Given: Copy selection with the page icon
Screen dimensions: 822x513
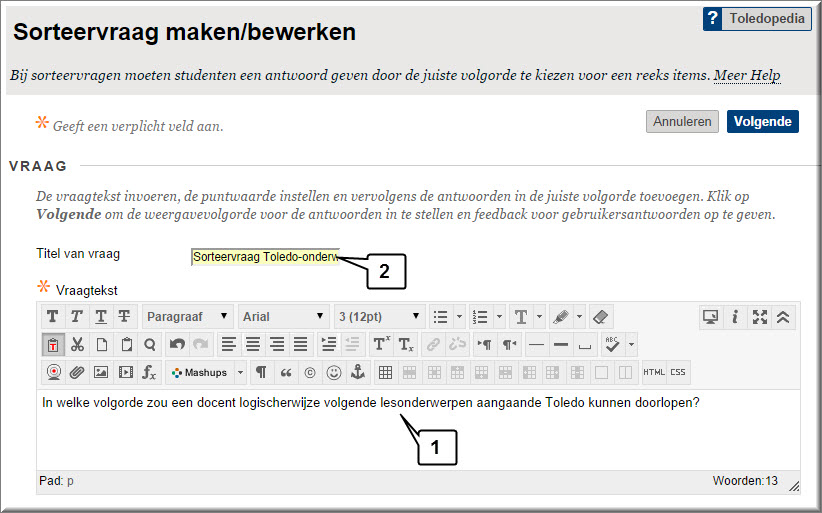Looking at the screenshot, I should point(102,345).
